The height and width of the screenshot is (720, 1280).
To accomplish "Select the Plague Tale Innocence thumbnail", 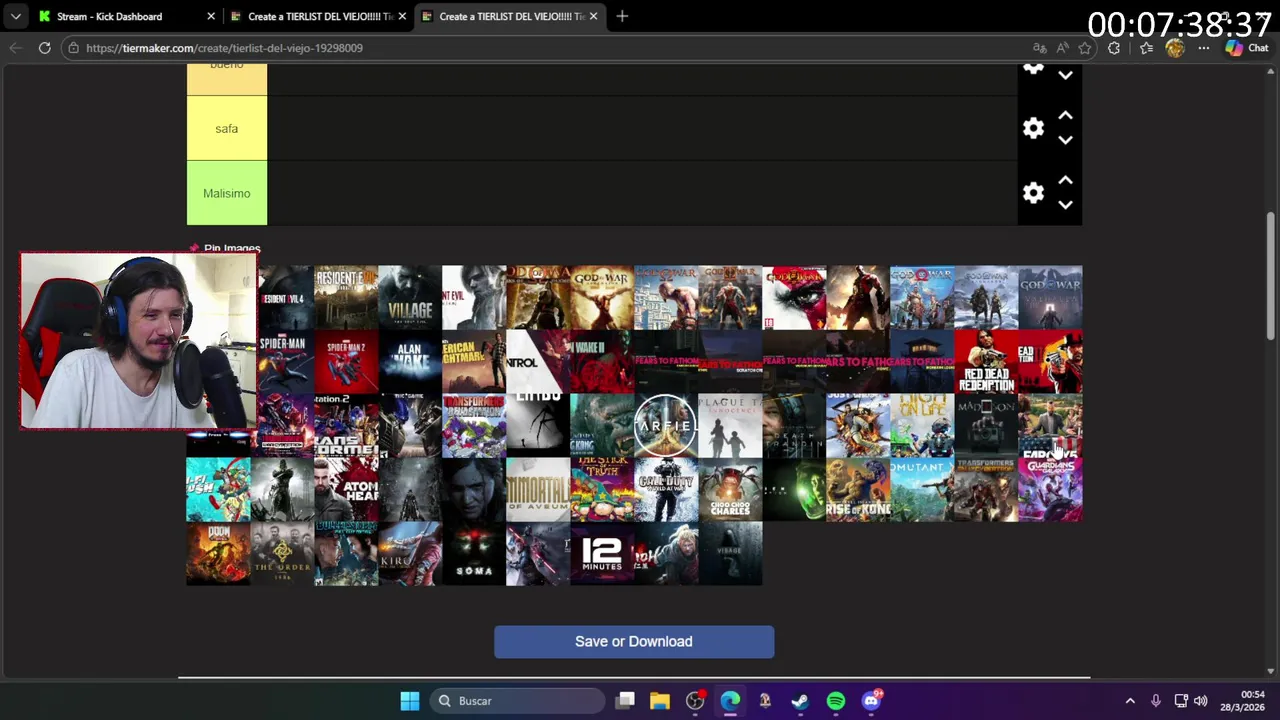I will (x=730, y=425).
